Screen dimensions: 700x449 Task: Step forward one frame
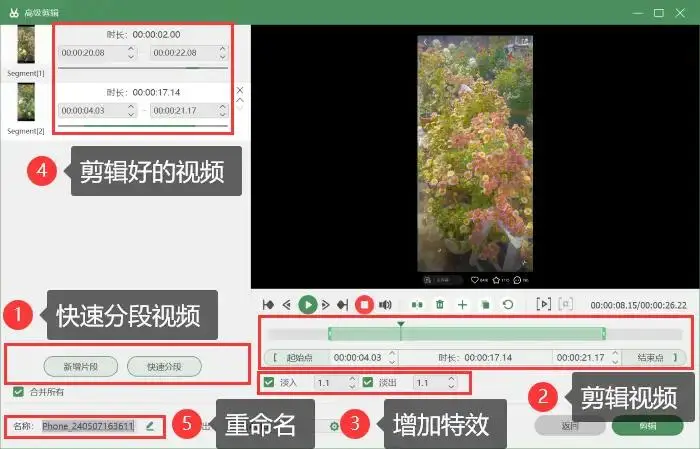click(326, 305)
